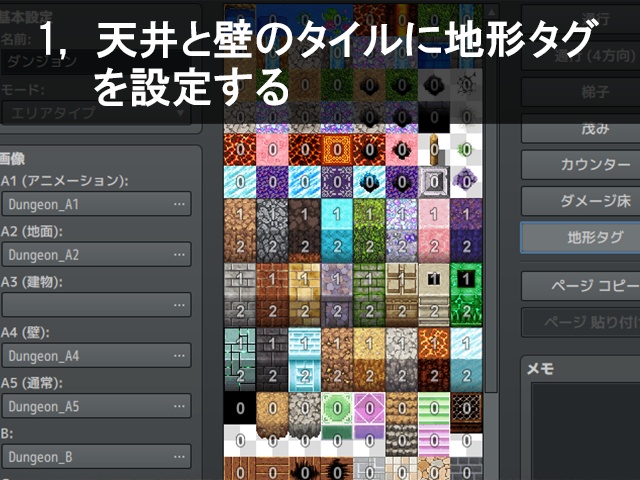Click the ページ コピー button
This screenshot has height=480, width=640.
pos(580,286)
